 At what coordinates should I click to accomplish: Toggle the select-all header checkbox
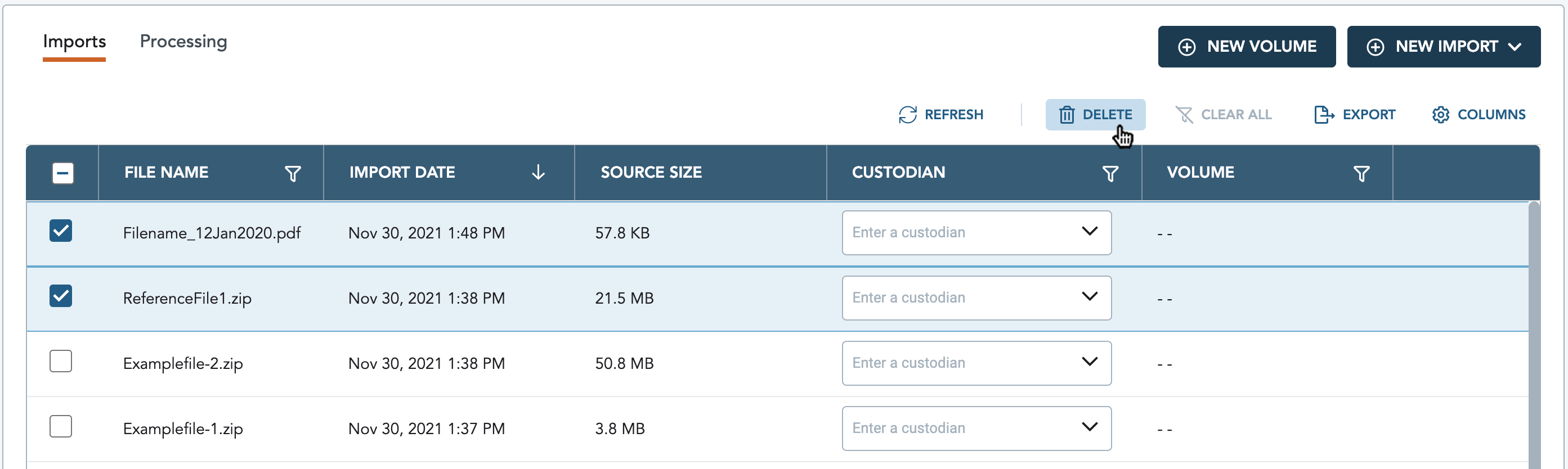click(x=62, y=173)
